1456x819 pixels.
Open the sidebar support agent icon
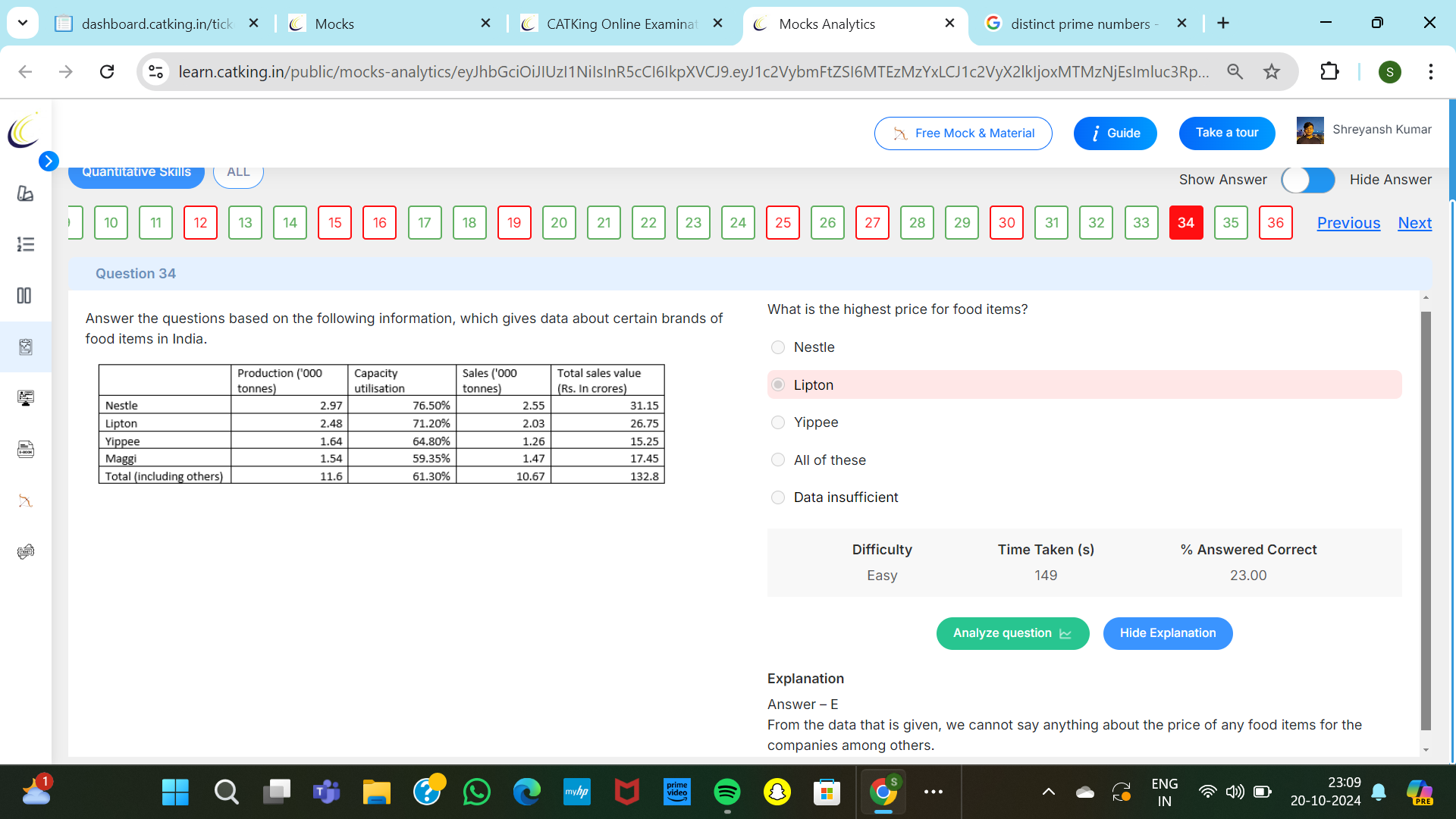(x=25, y=551)
